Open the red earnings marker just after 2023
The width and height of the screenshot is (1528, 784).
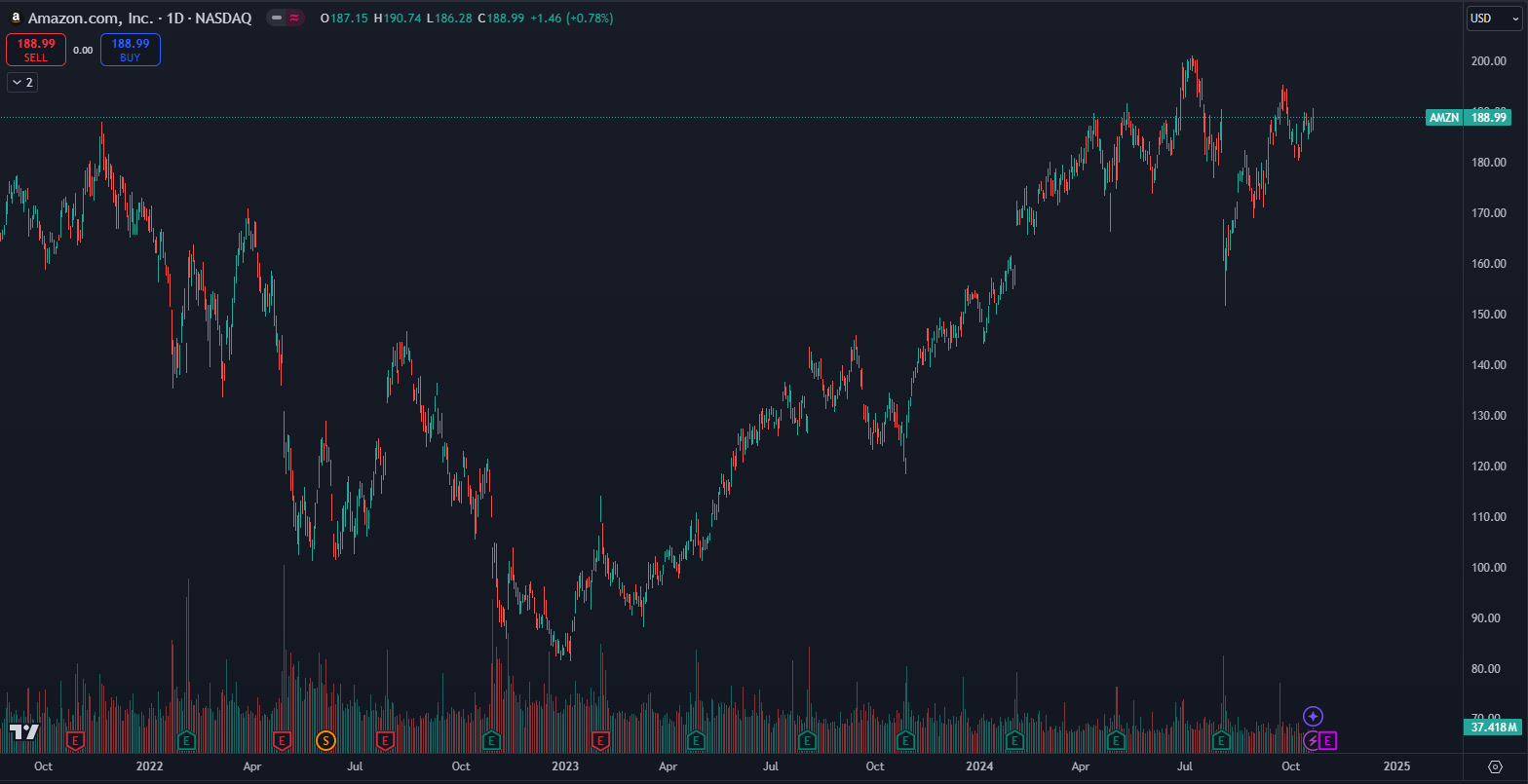tap(600, 741)
